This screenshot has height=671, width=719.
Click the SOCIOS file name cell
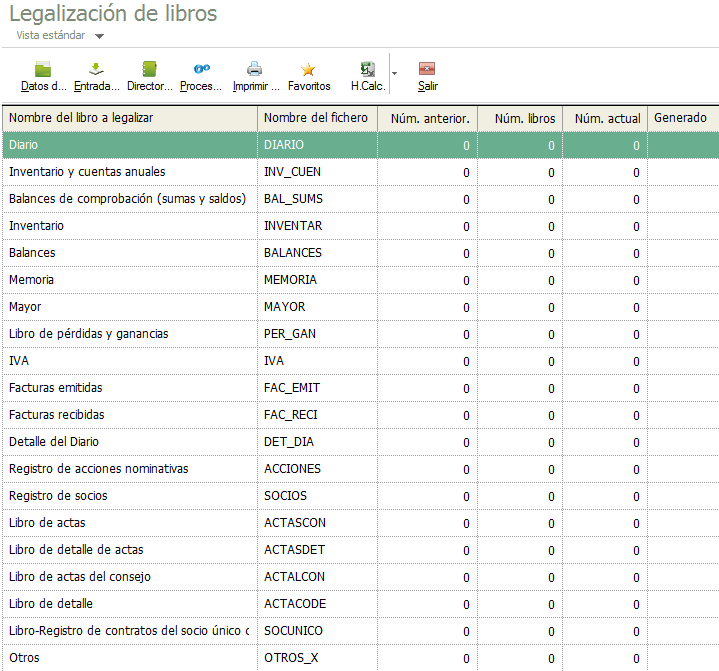(317, 496)
